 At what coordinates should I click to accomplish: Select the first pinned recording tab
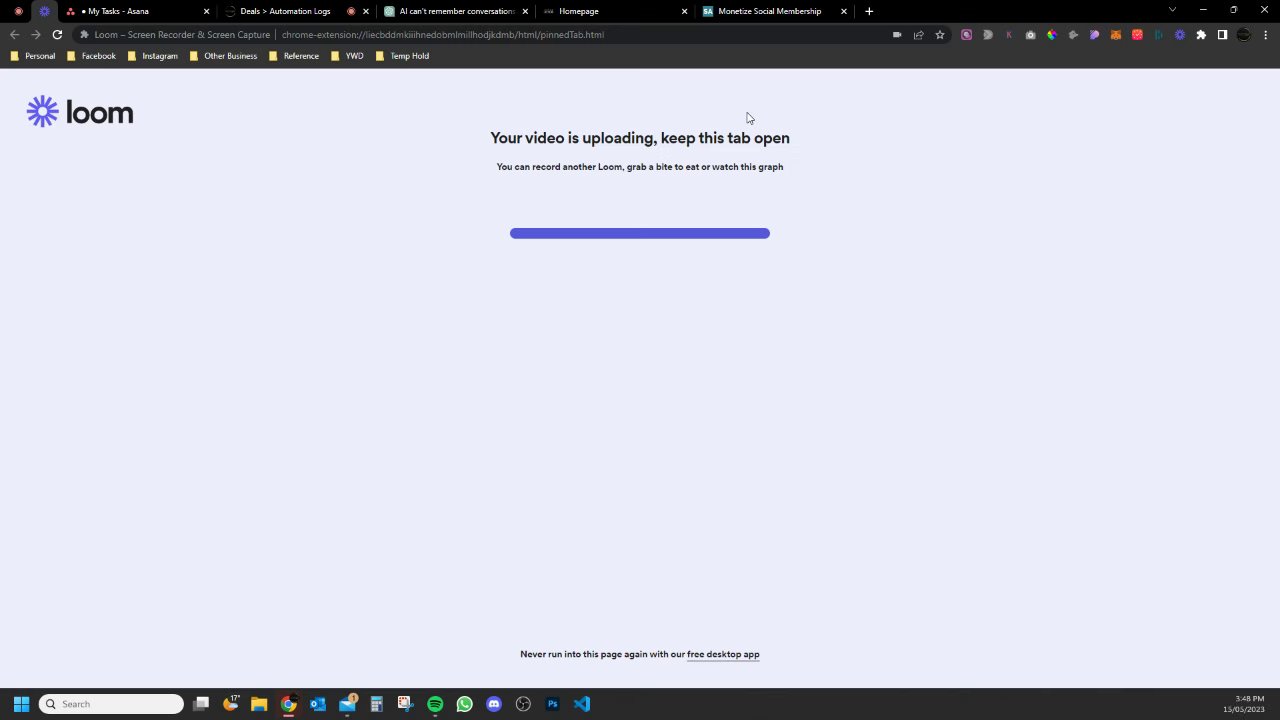click(18, 11)
